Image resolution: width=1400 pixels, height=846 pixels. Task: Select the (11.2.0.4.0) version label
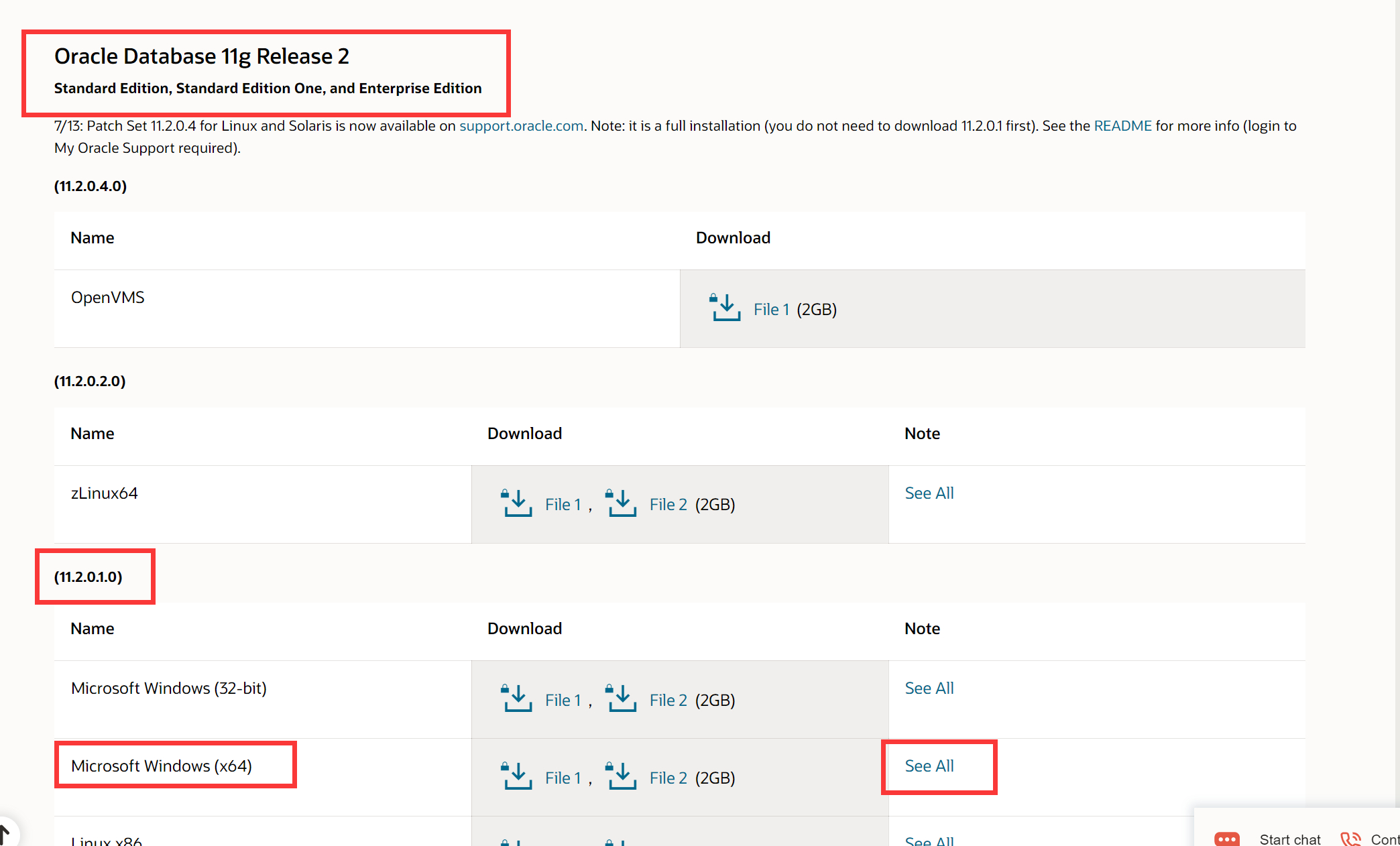pos(91,186)
